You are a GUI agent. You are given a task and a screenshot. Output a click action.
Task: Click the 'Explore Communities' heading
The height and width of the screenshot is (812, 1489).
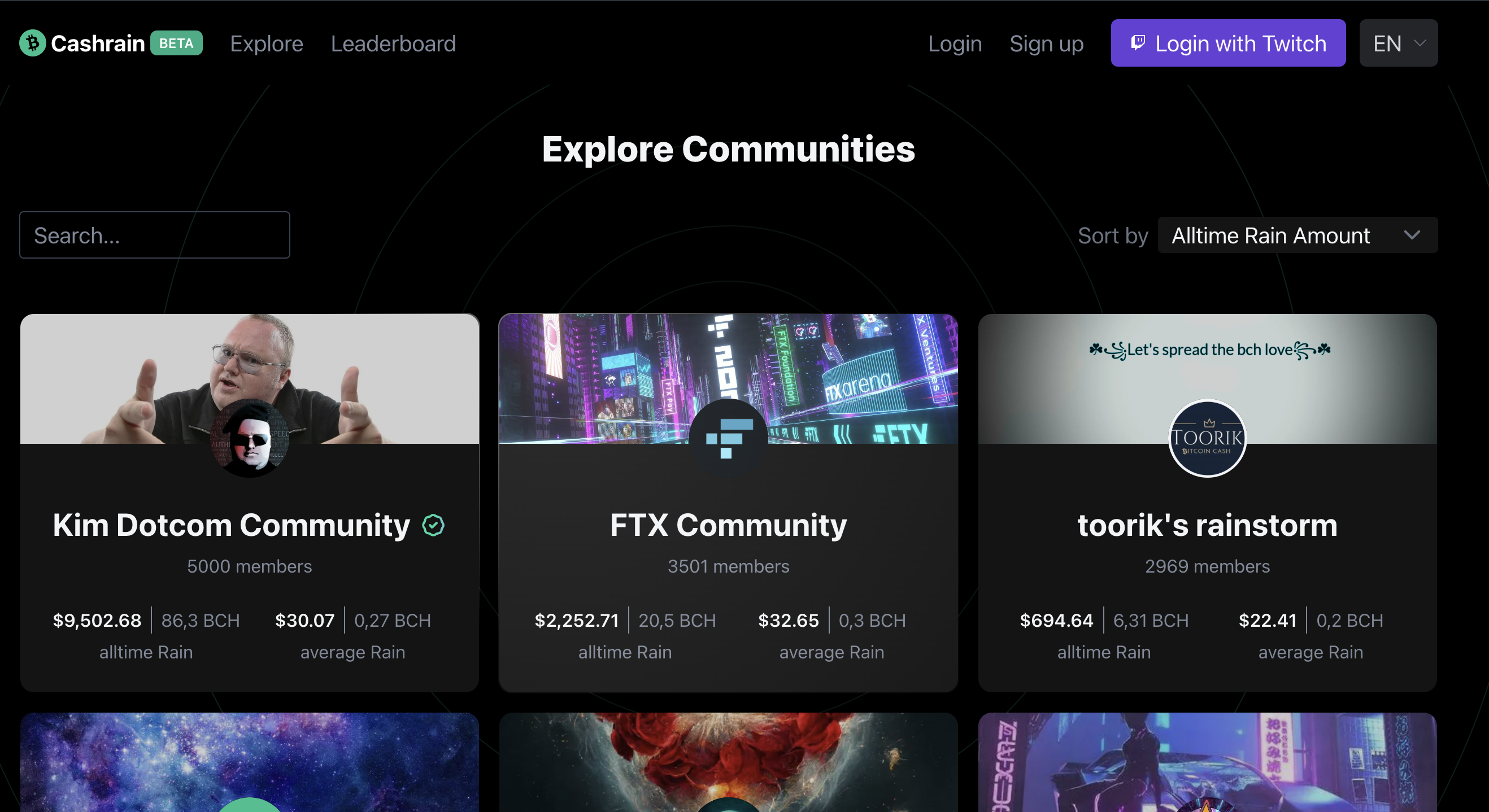pyautogui.click(x=728, y=149)
